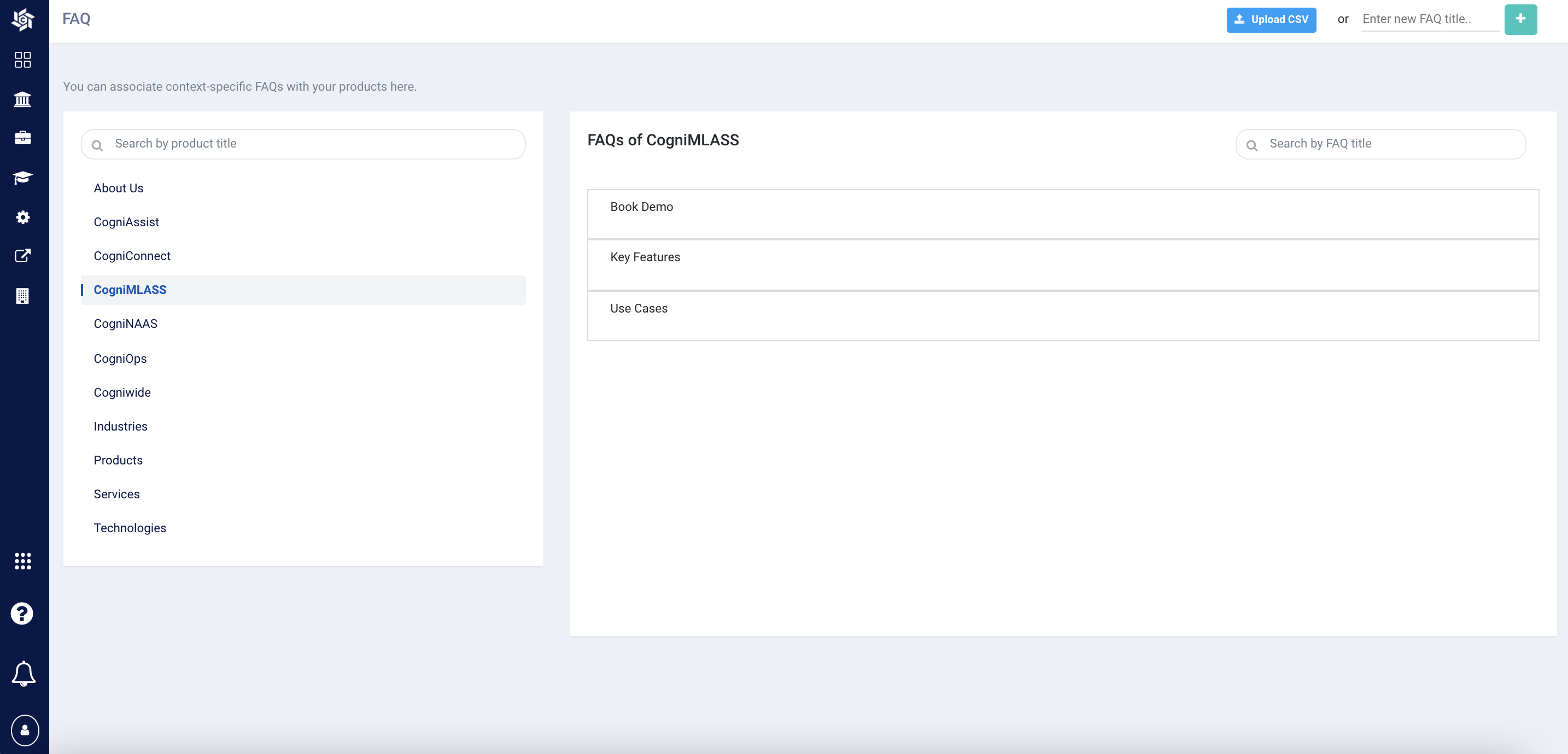Expand the Book Demo FAQ item

(1063, 214)
